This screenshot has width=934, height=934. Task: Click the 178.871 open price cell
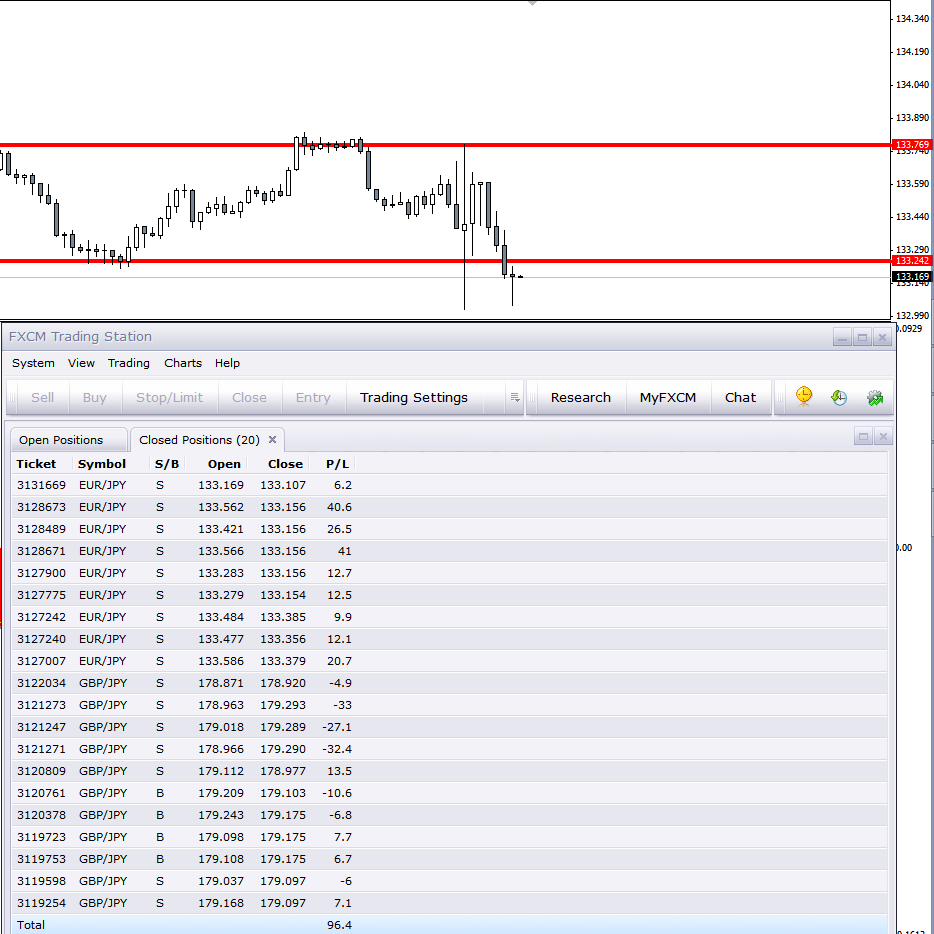tap(221, 683)
